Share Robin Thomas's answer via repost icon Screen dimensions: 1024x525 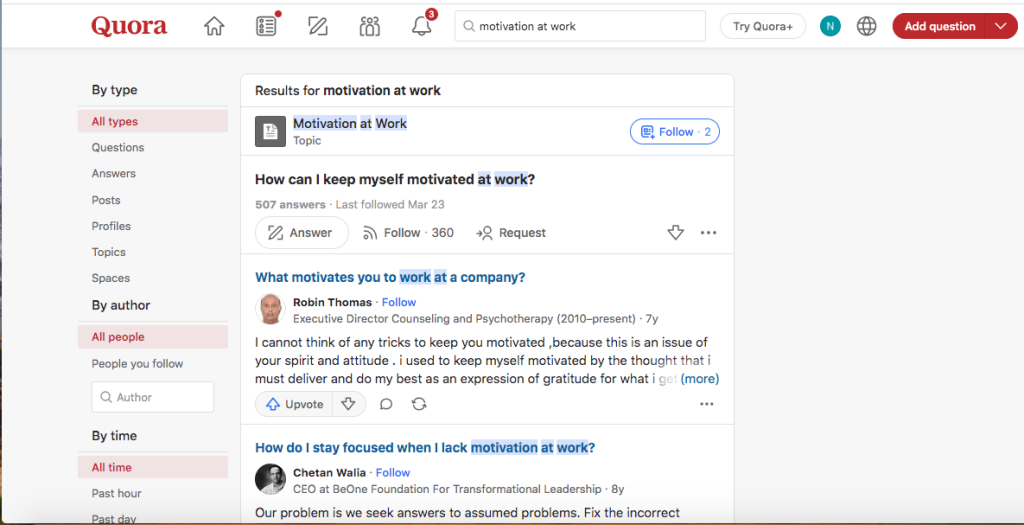tap(419, 404)
